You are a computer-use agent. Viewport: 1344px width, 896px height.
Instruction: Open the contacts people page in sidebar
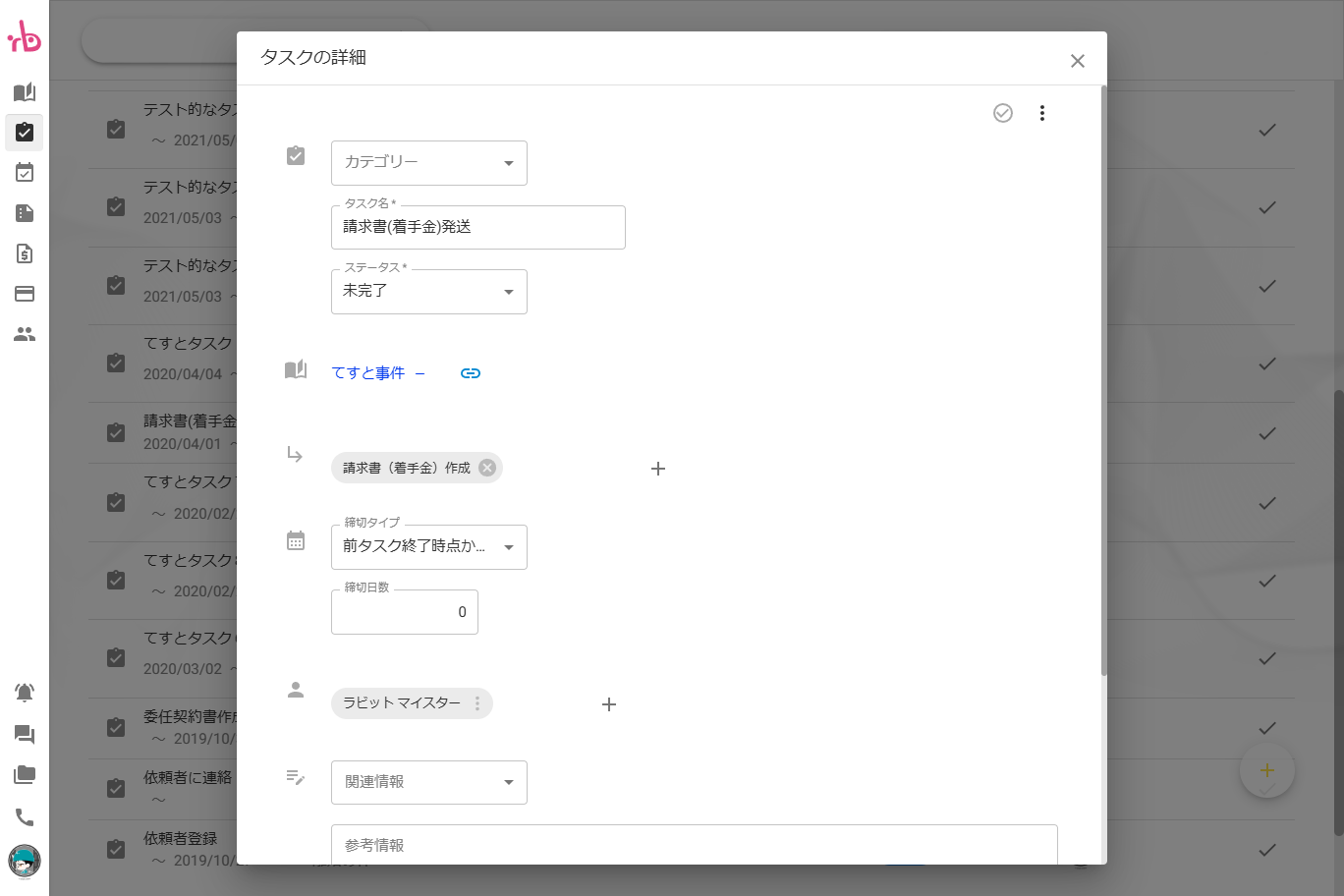pos(25,335)
